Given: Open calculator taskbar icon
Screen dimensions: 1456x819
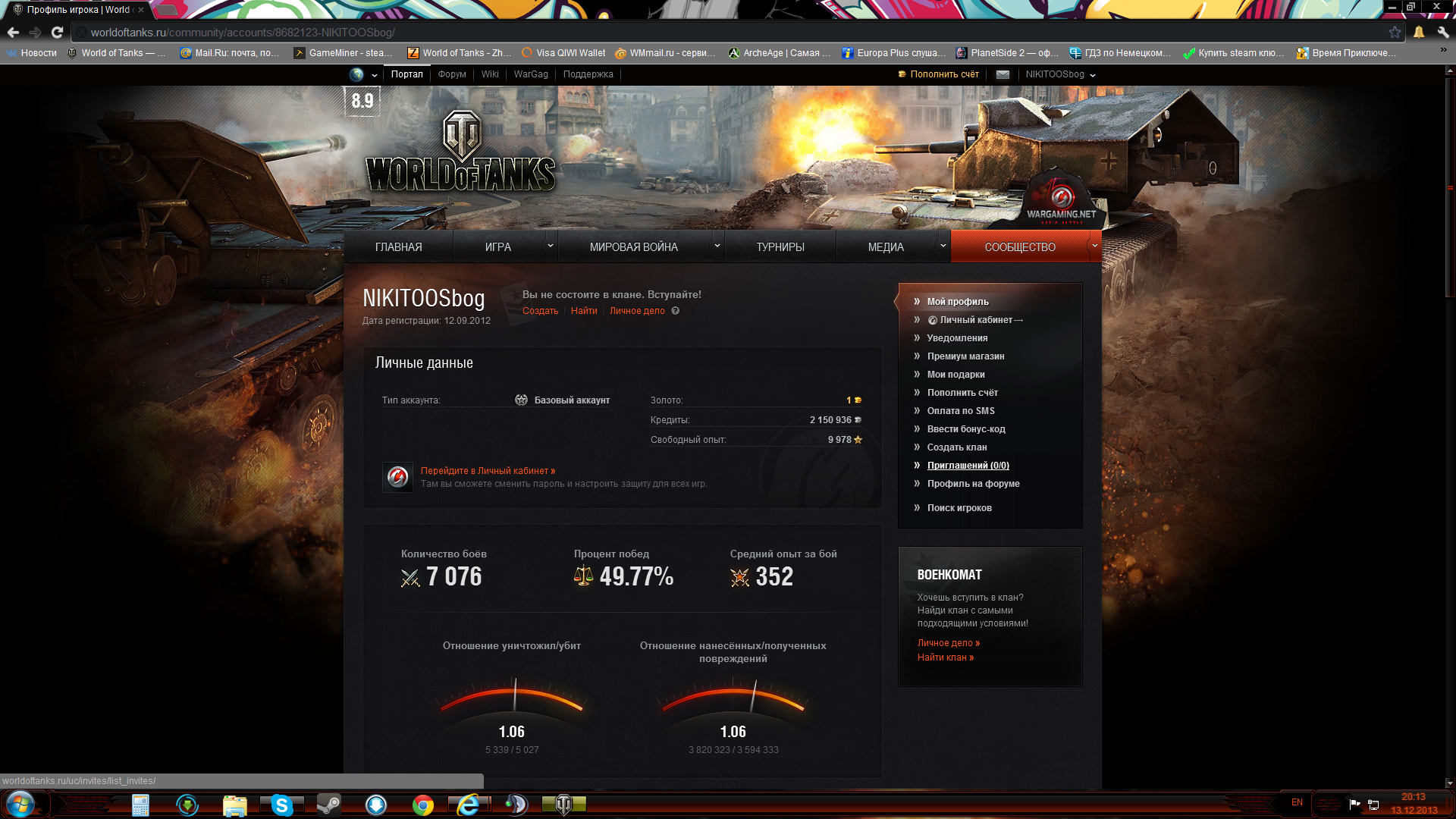Looking at the screenshot, I should [140, 805].
